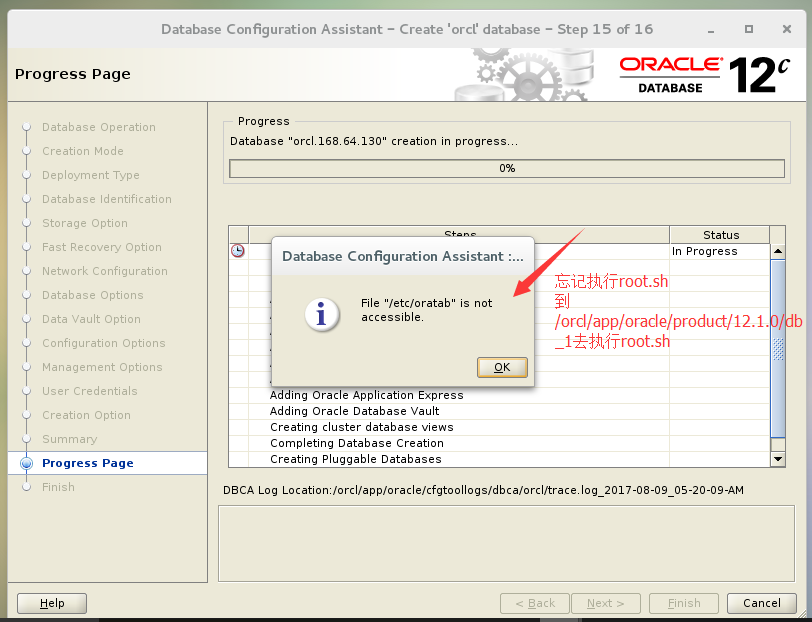The width and height of the screenshot is (812, 622).
Task: Click the info icon in the alert dialog
Action: (x=322, y=315)
